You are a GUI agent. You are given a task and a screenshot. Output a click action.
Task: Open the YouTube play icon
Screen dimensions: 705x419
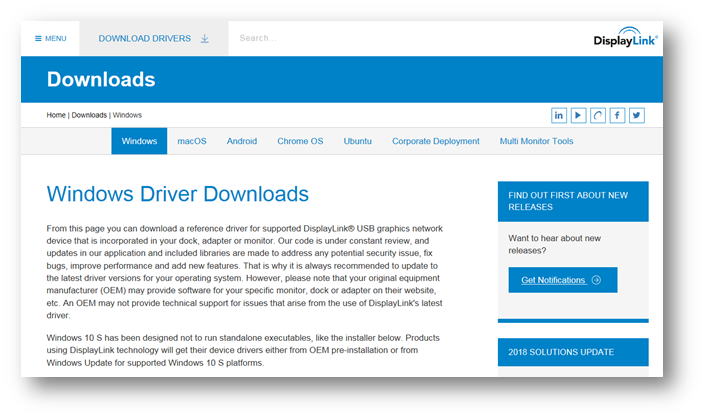click(578, 116)
